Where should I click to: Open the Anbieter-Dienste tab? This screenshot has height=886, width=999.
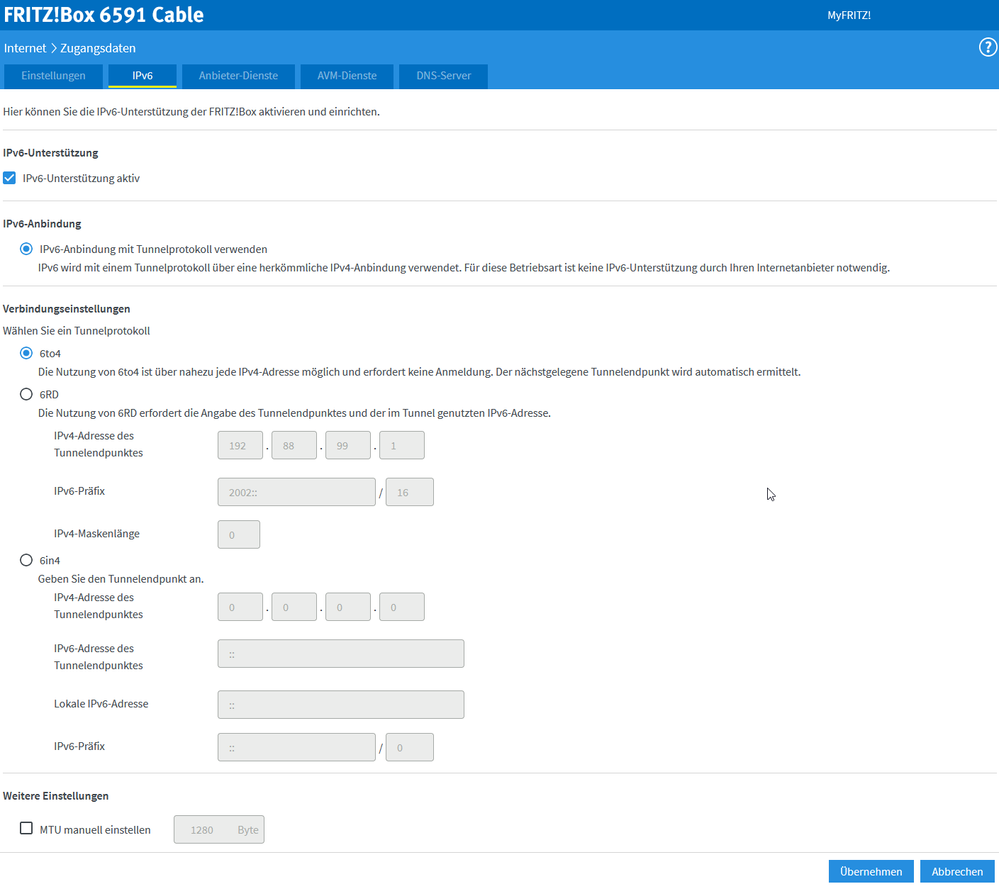pyautogui.click(x=238, y=76)
